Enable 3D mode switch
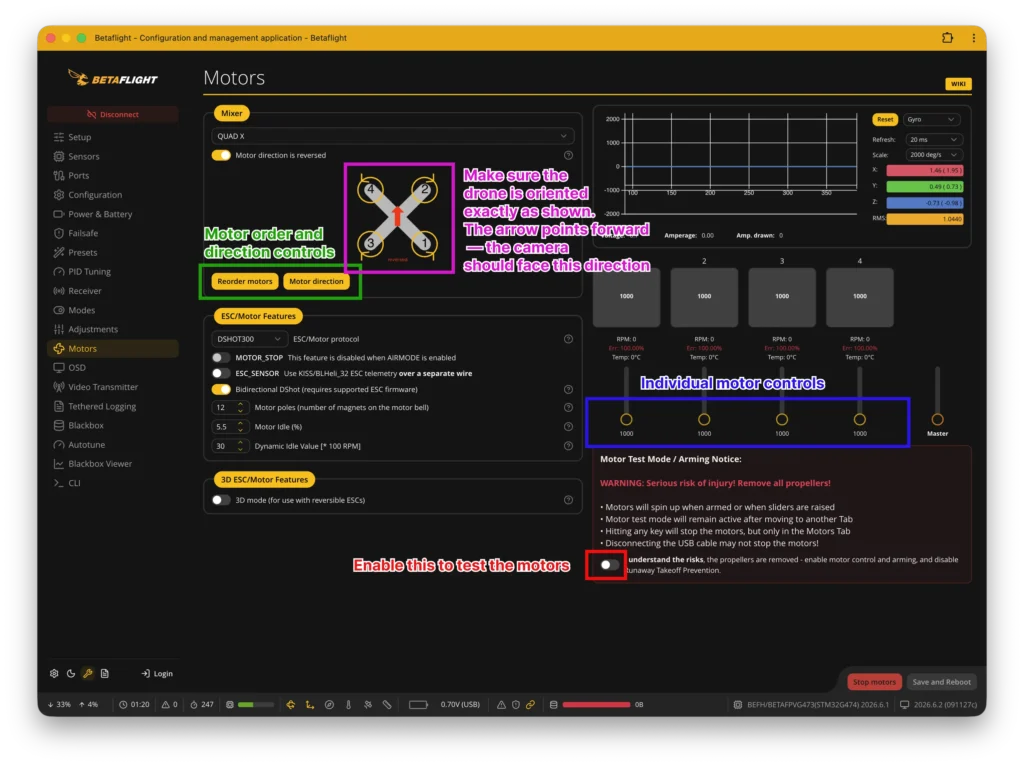1024x766 pixels. pos(221,500)
